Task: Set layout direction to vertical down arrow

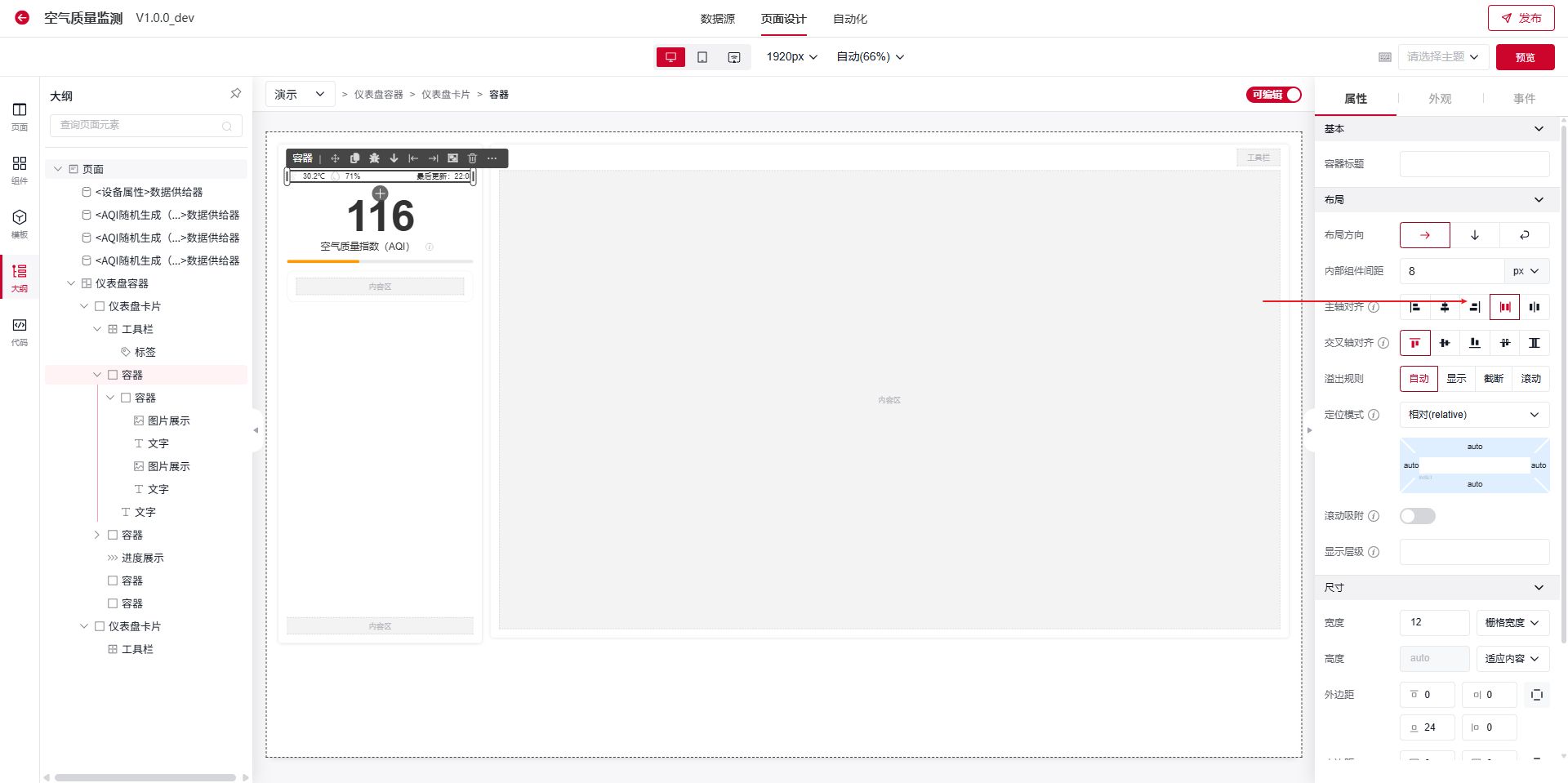Action: 1474,235
